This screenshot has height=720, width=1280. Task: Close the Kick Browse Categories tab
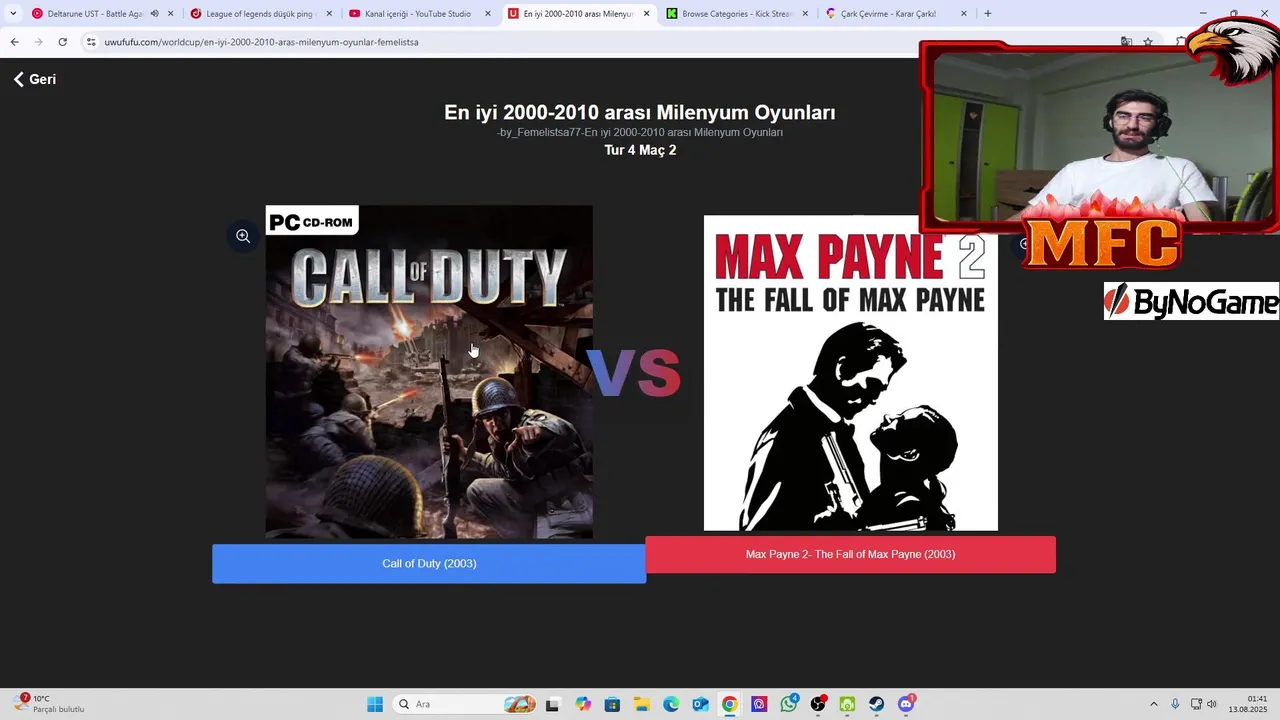pos(805,14)
